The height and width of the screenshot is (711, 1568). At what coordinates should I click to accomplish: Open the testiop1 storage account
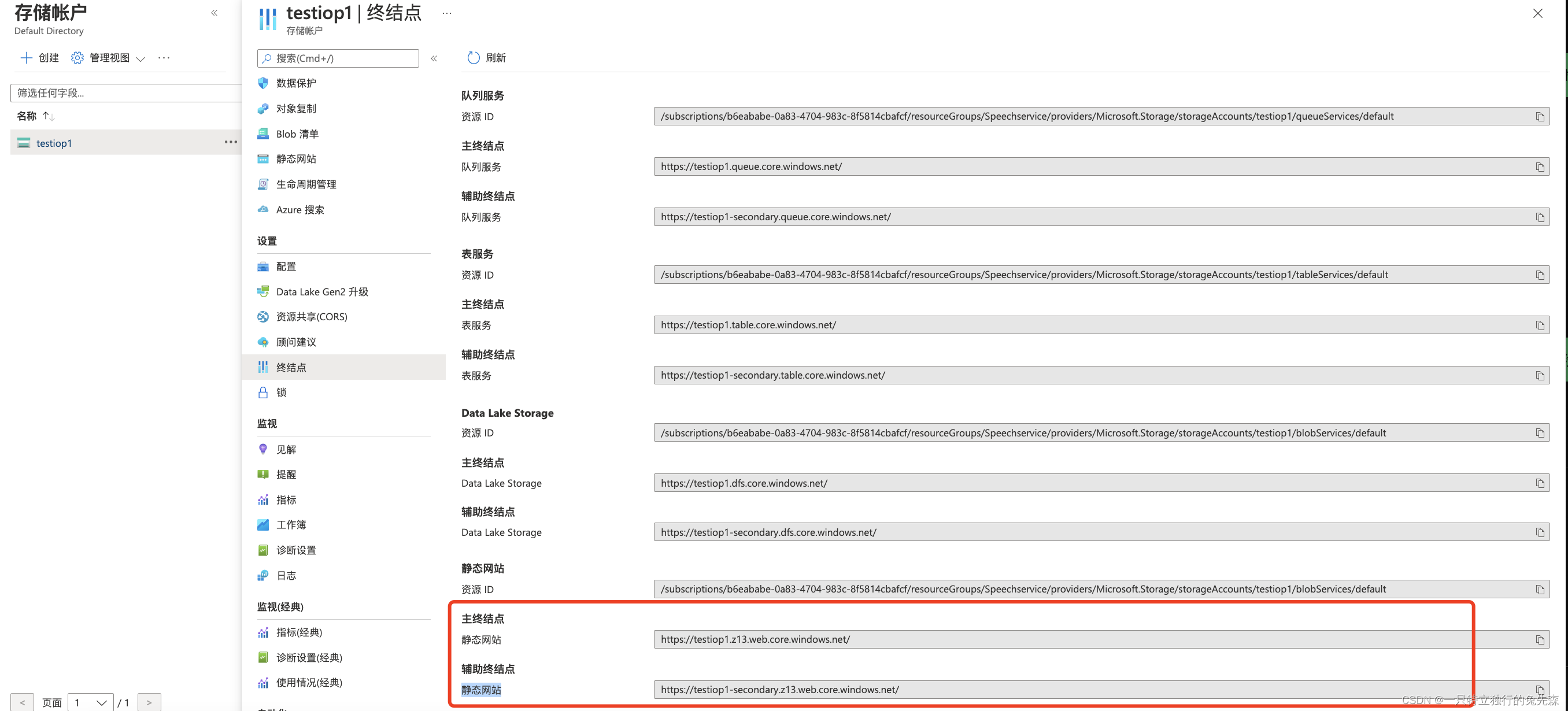tap(54, 143)
